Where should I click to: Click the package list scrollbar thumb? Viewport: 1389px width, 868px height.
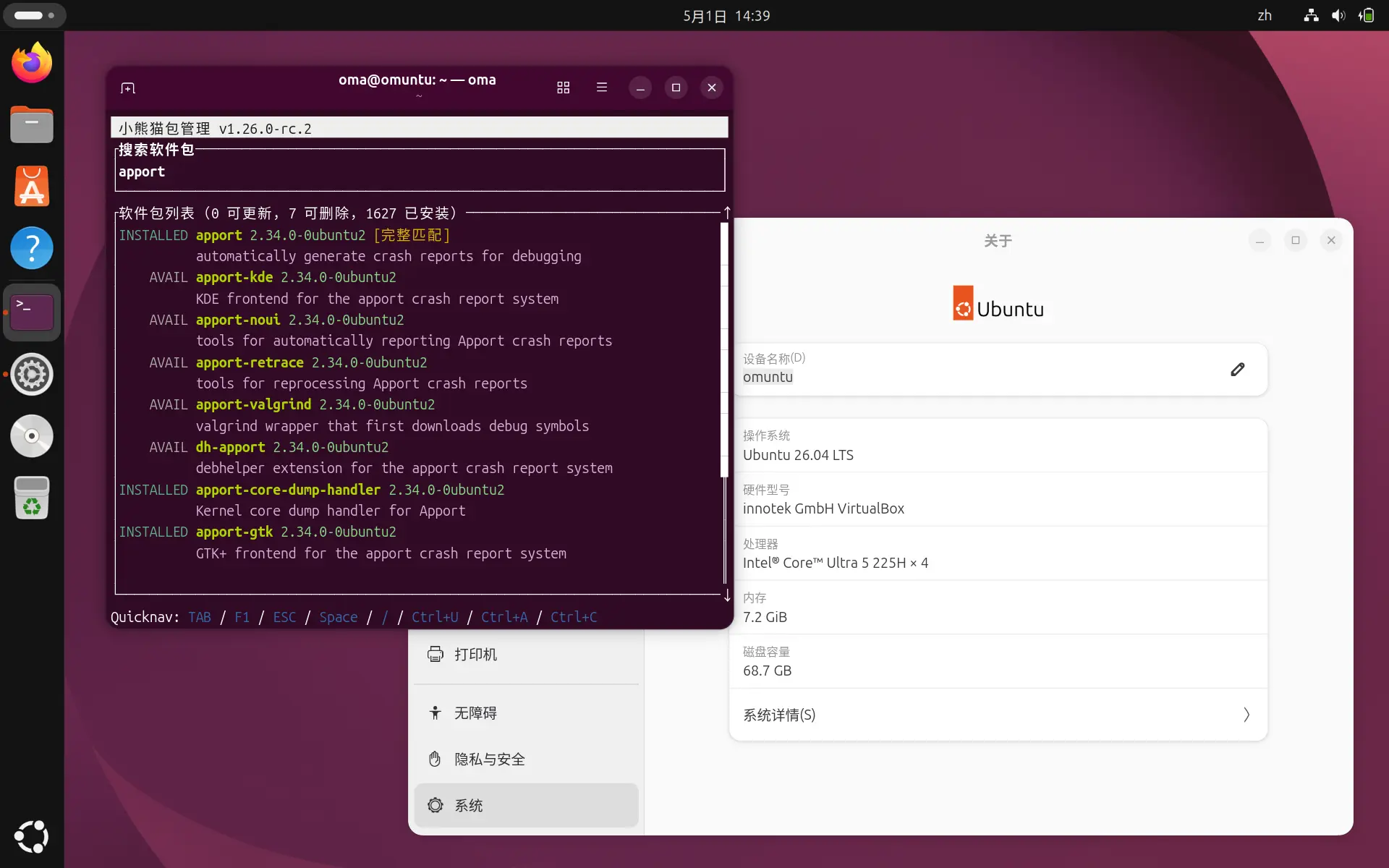(x=724, y=350)
